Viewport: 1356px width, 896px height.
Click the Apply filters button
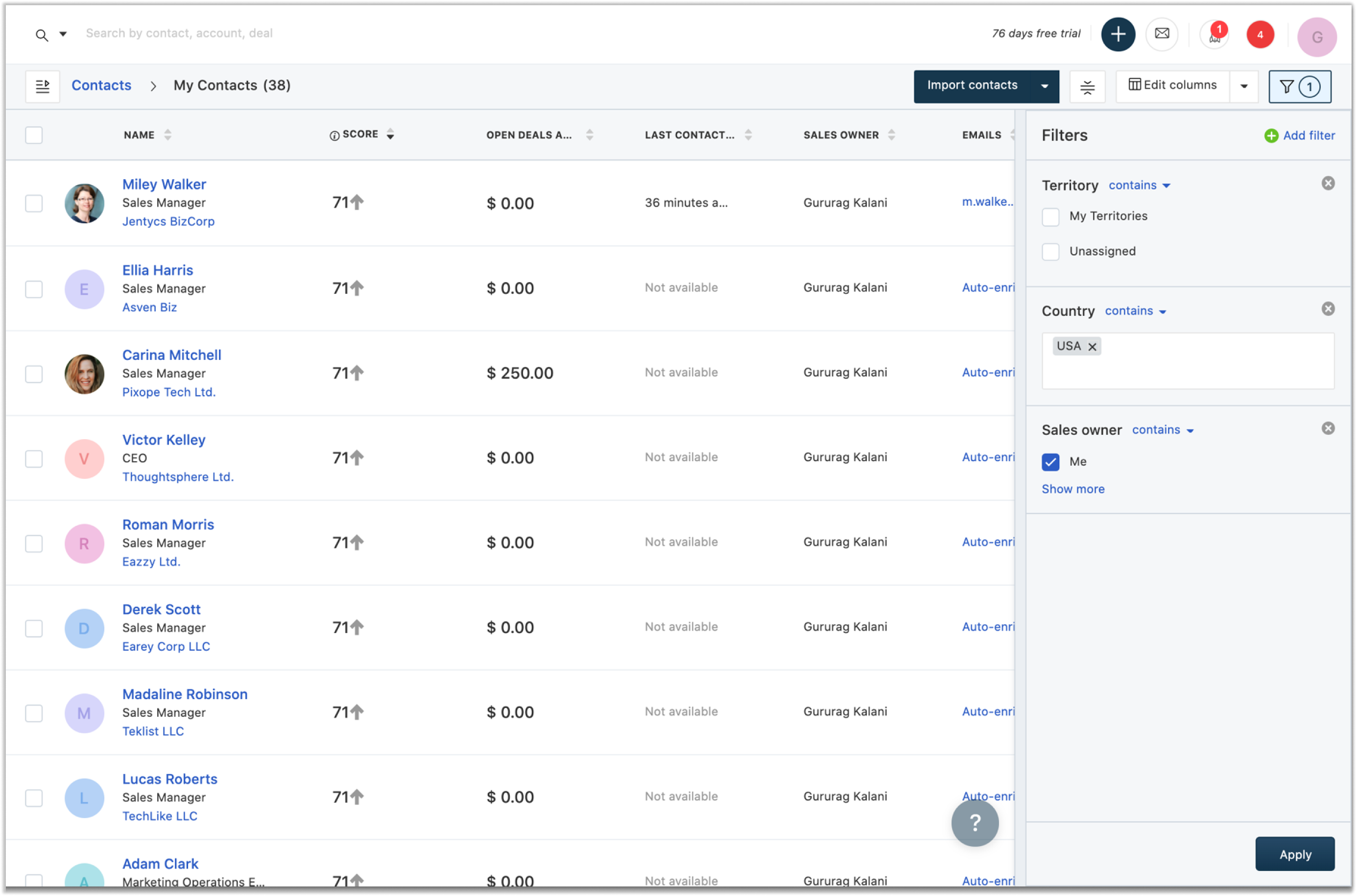pyautogui.click(x=1294, y=854)
